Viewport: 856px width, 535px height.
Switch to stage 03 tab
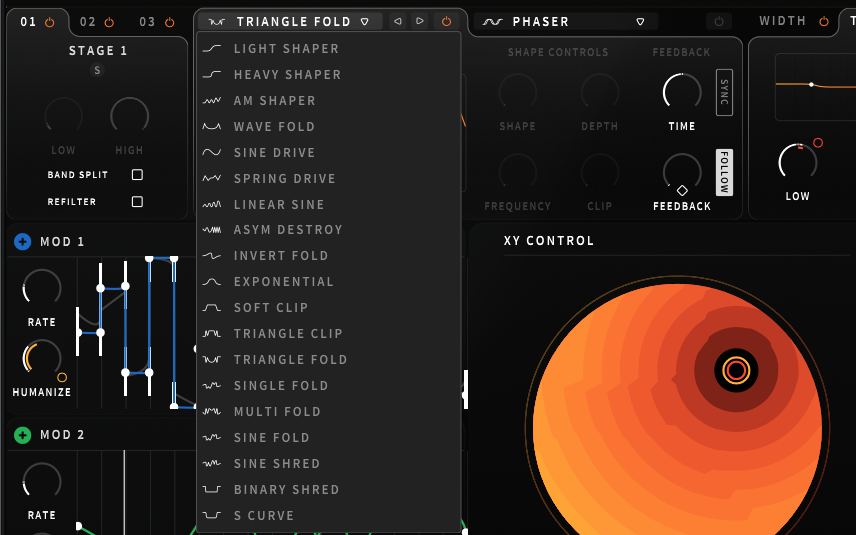pyautogui.click(x=147, y=22)
